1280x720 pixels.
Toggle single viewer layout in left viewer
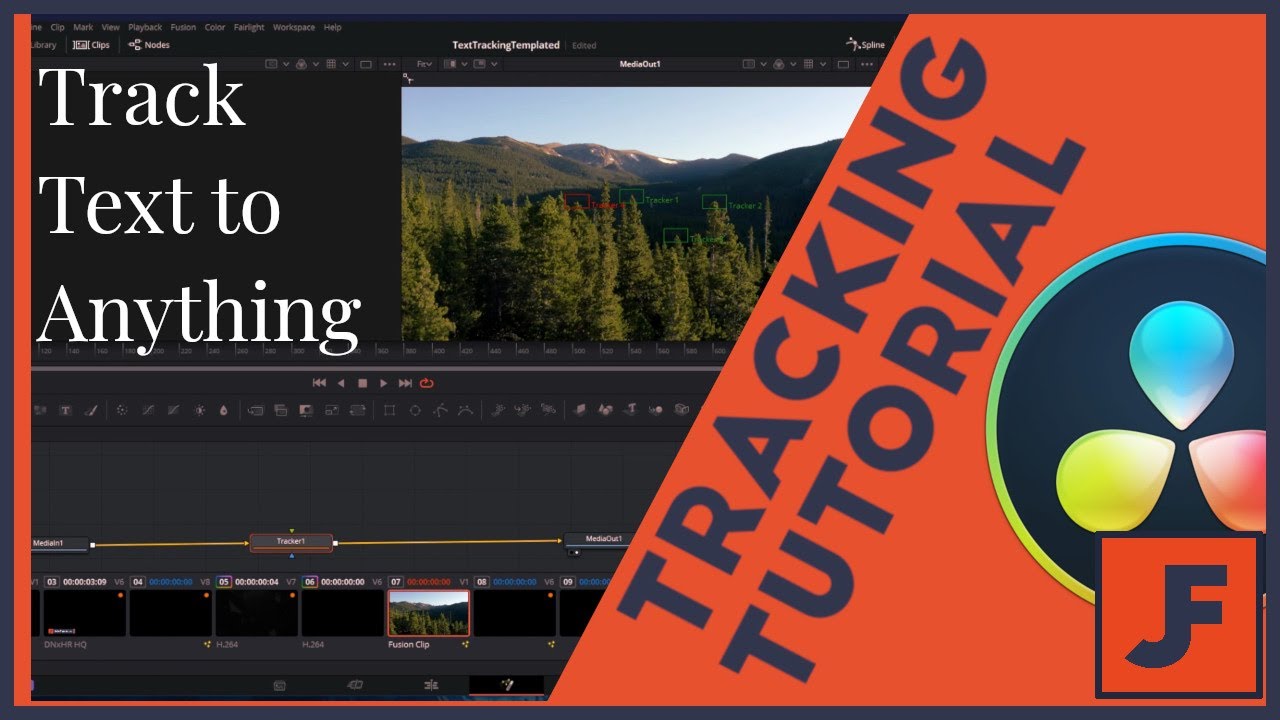(366, 64)
